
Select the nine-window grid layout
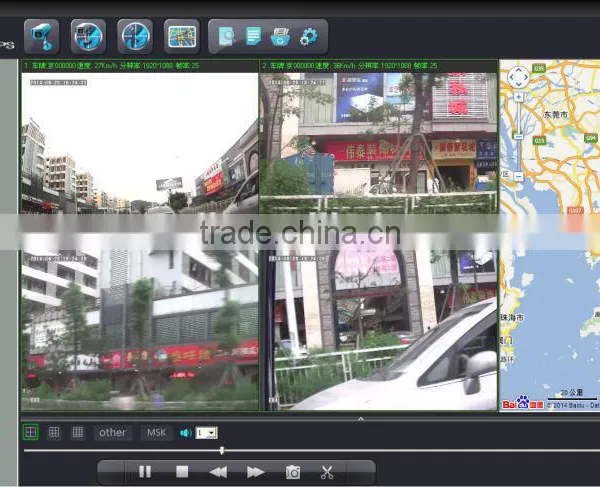[x=54, y=432]
